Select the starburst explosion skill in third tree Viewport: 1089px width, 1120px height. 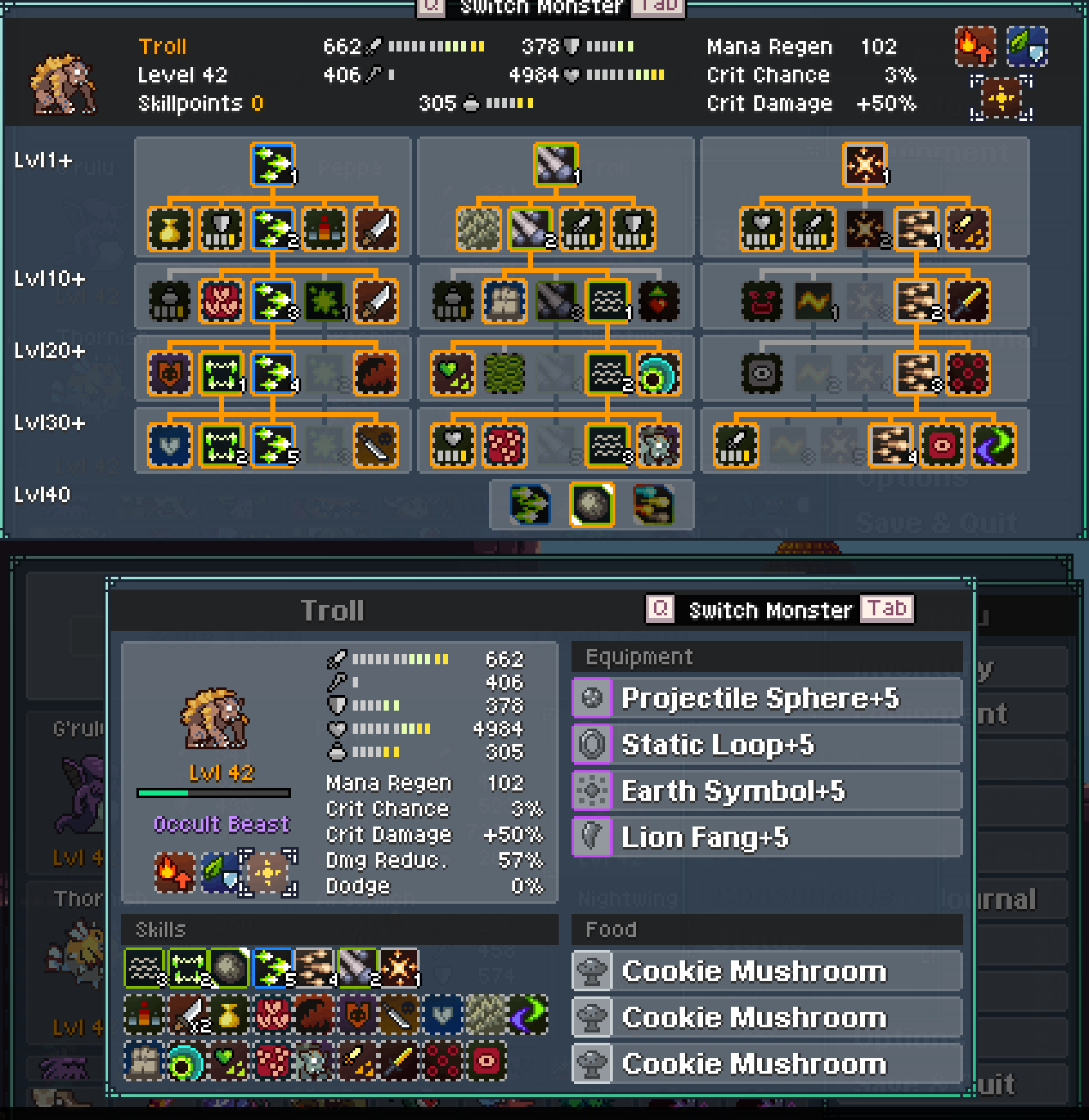(x=865, y=164)
